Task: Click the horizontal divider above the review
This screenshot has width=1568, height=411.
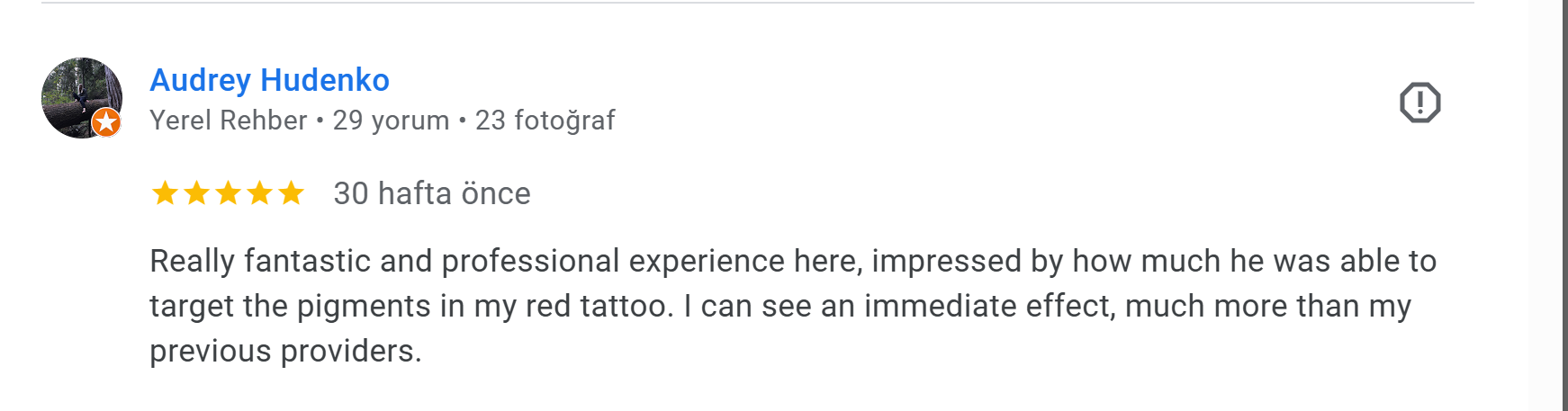Action: pos(757,3)
